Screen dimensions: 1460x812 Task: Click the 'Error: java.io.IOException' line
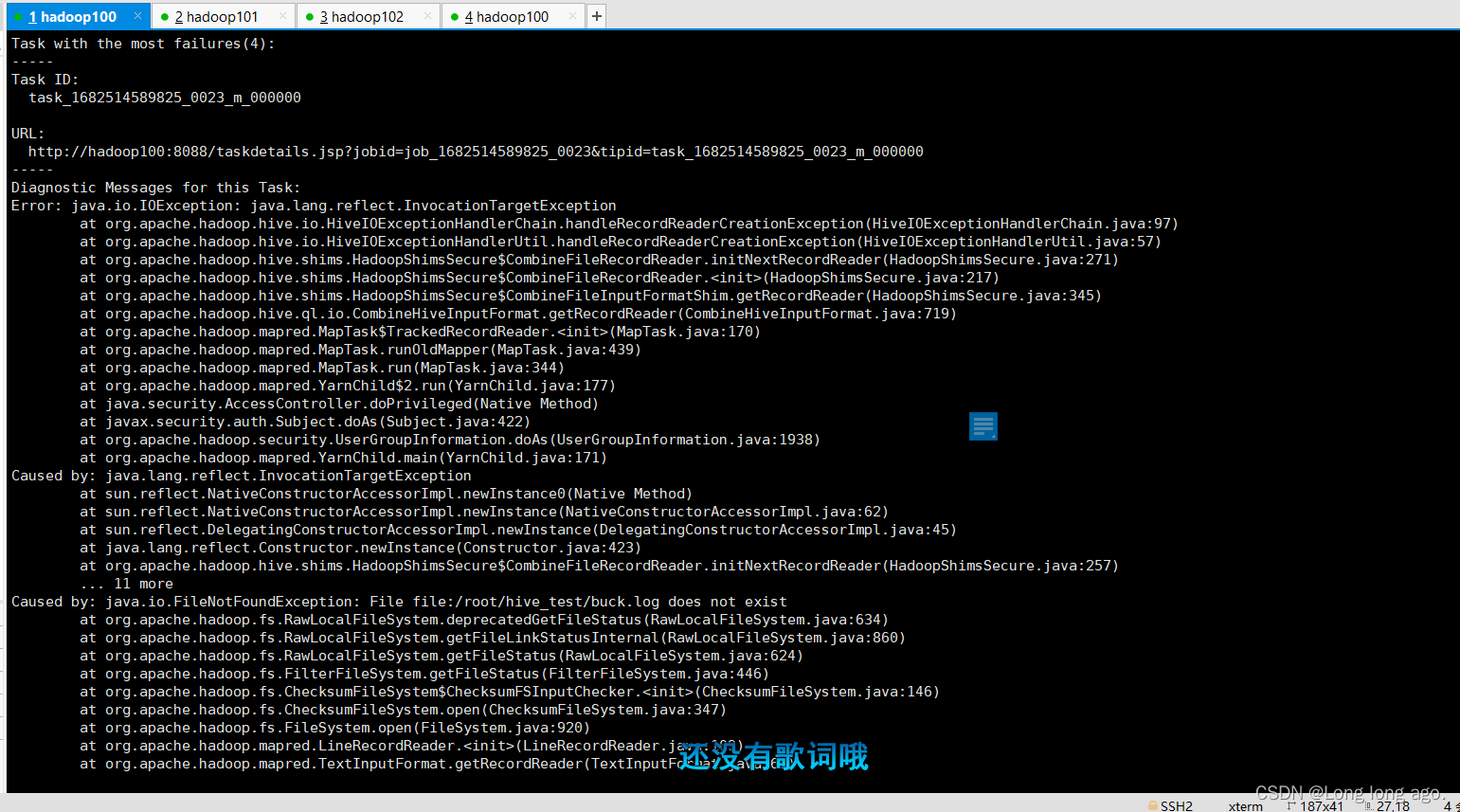(314, 206)
